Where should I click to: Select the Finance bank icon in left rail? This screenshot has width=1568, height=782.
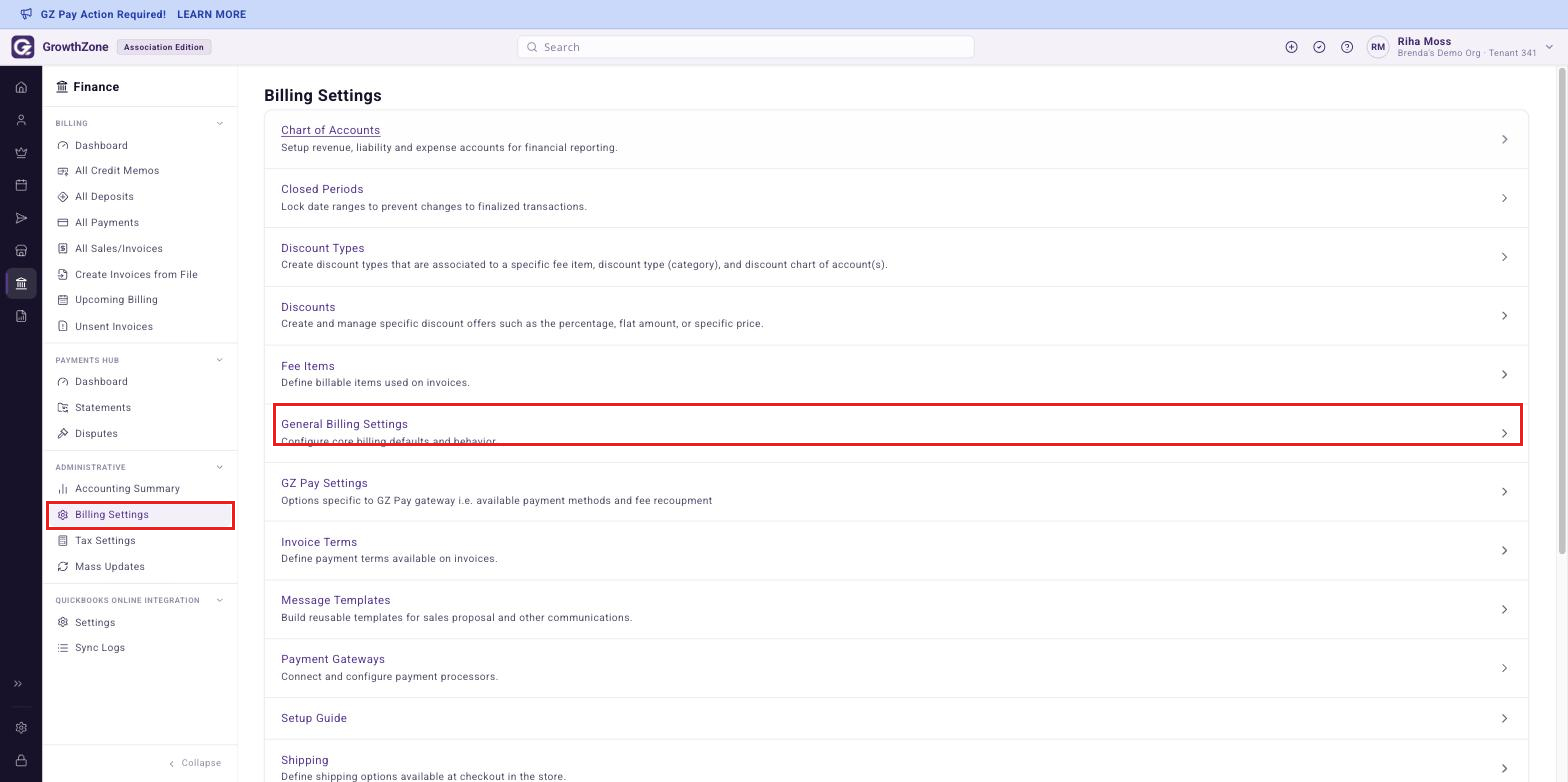coord(21,283)
